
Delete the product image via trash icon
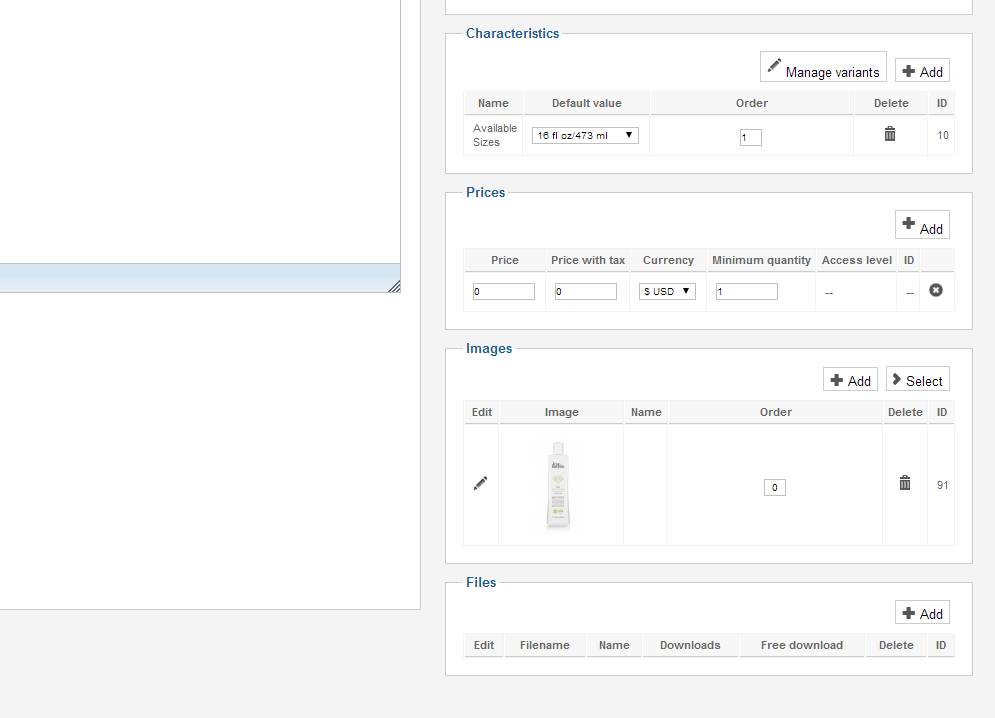(905, 483)
